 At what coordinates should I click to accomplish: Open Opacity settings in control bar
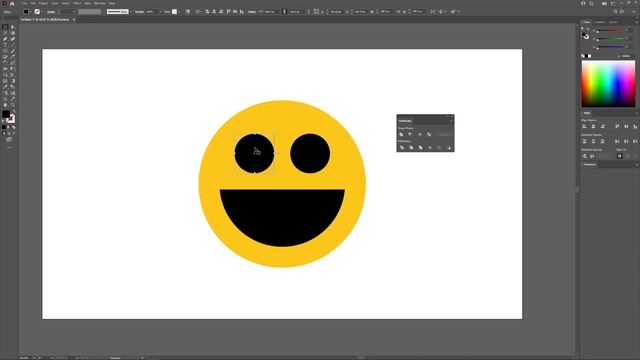coord(139,12)
